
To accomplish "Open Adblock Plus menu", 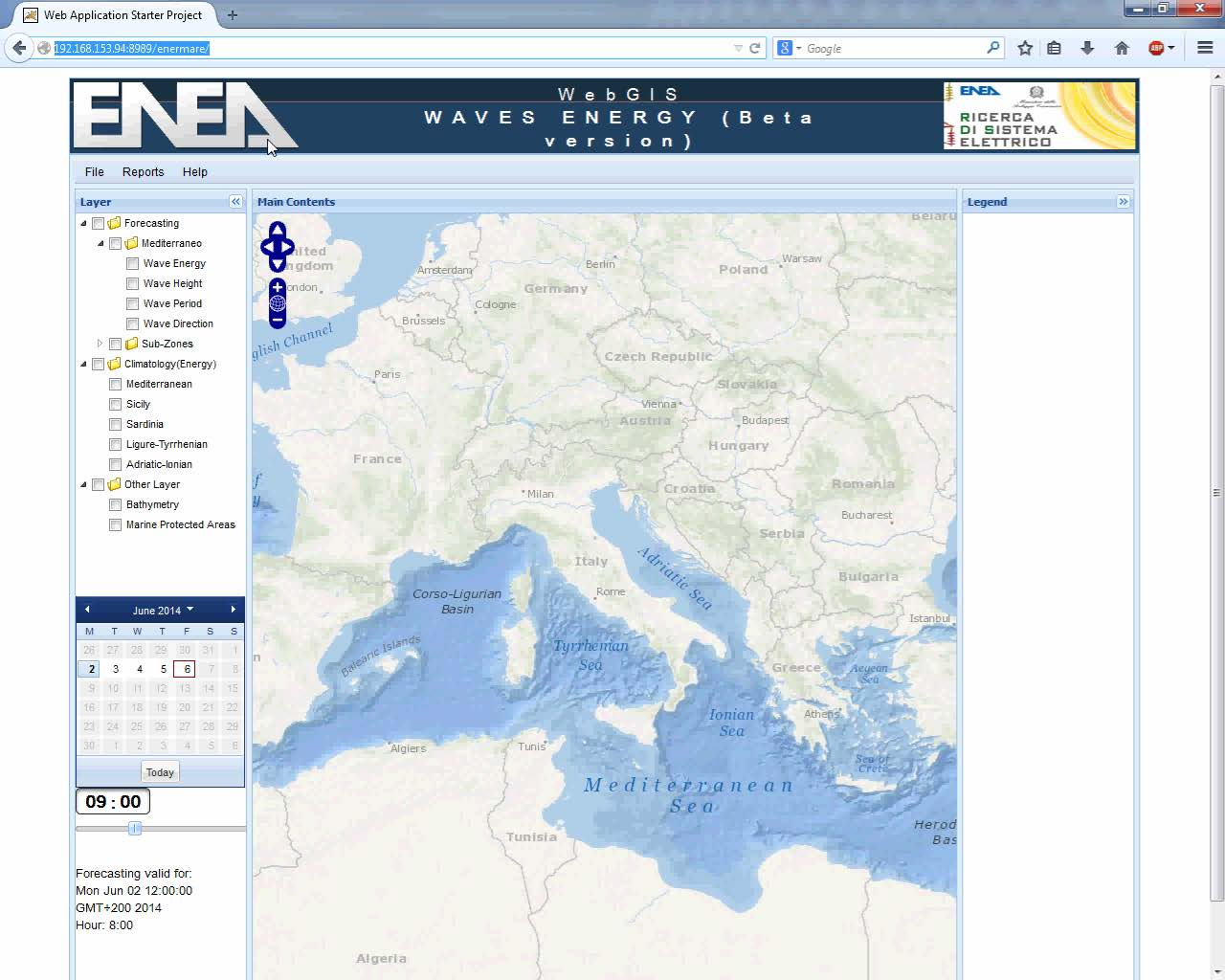I will [1161, 48].
